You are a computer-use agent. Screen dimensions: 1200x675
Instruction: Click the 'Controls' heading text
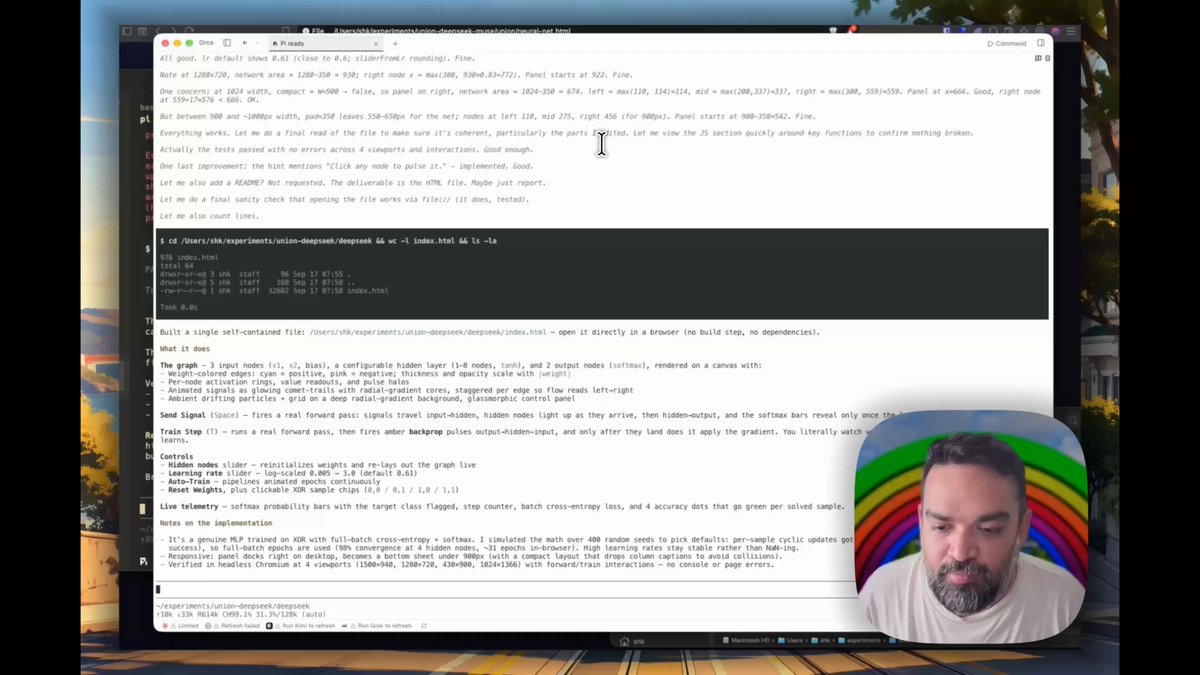(177, 456)
